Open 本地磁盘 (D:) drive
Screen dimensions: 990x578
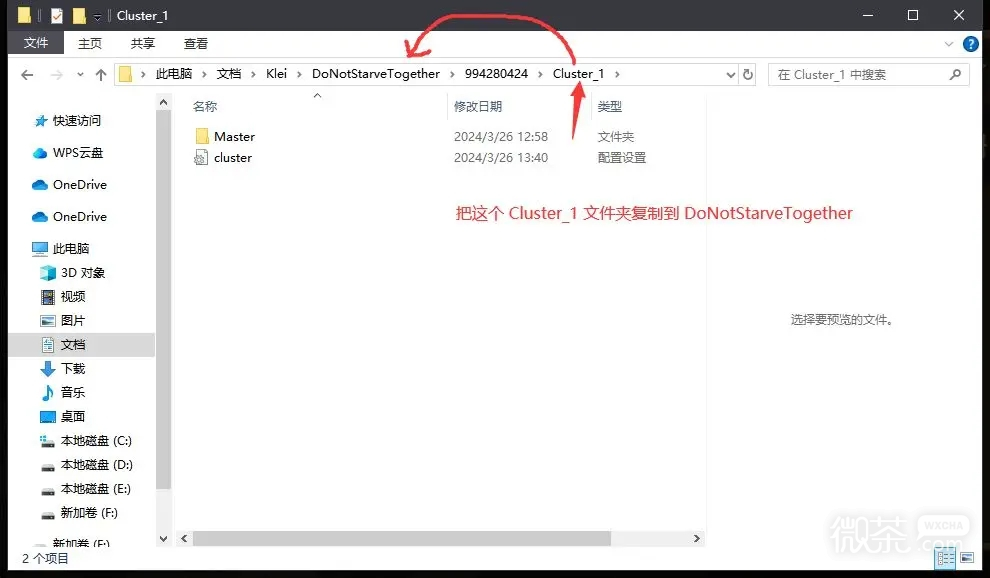point(97,465)
